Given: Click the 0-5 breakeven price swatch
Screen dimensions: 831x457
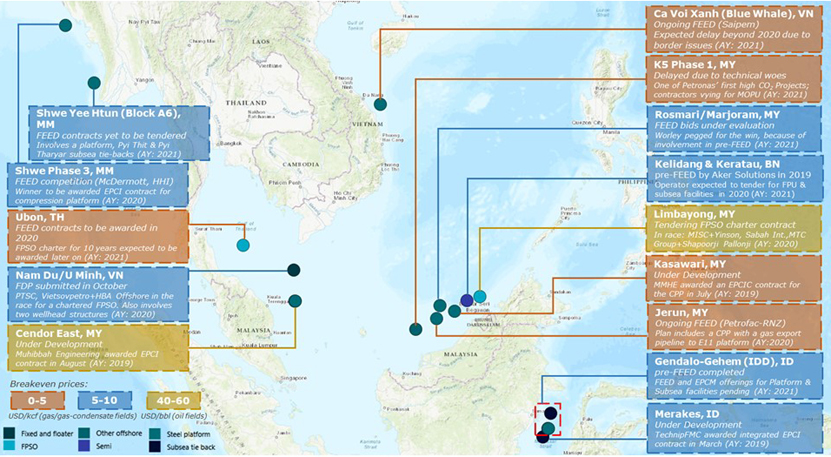Looking at the screenshot, I should (37, 400).
